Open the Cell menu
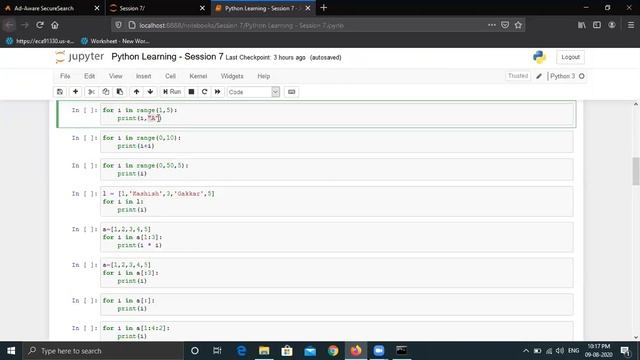The height and width of the screenshot is (360, 640). tap(170, 76)
